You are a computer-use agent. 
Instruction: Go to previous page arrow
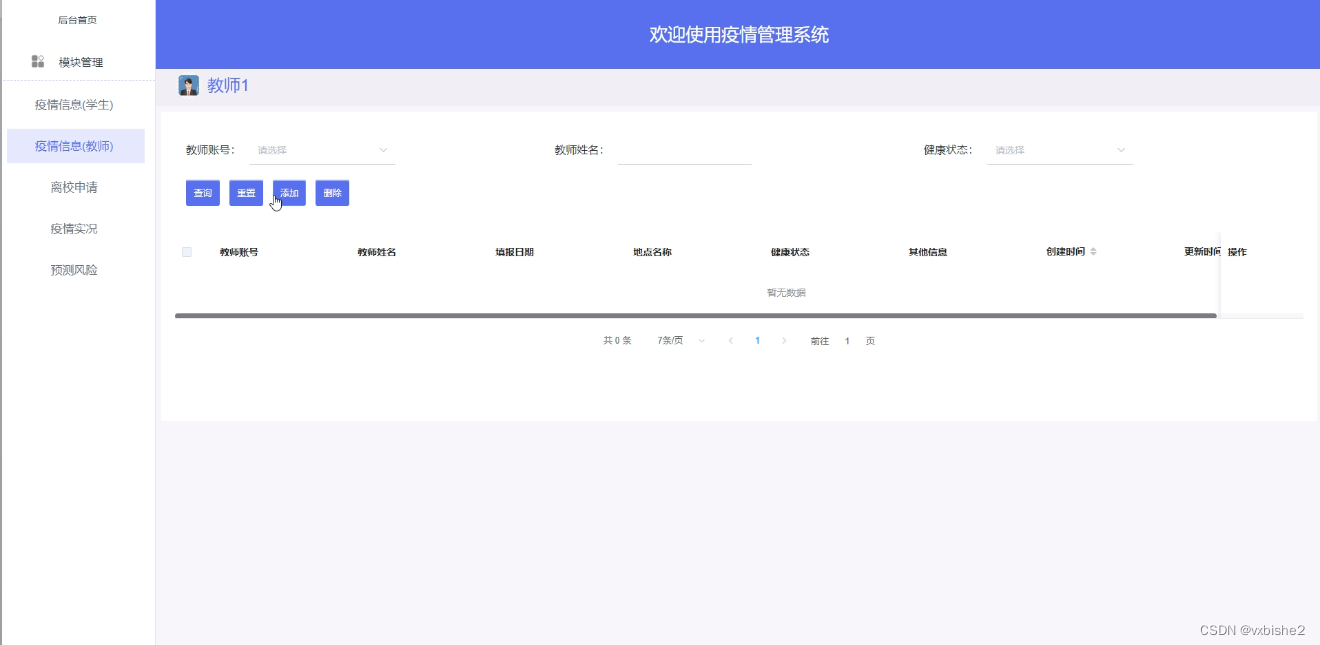tap(731, 341)
